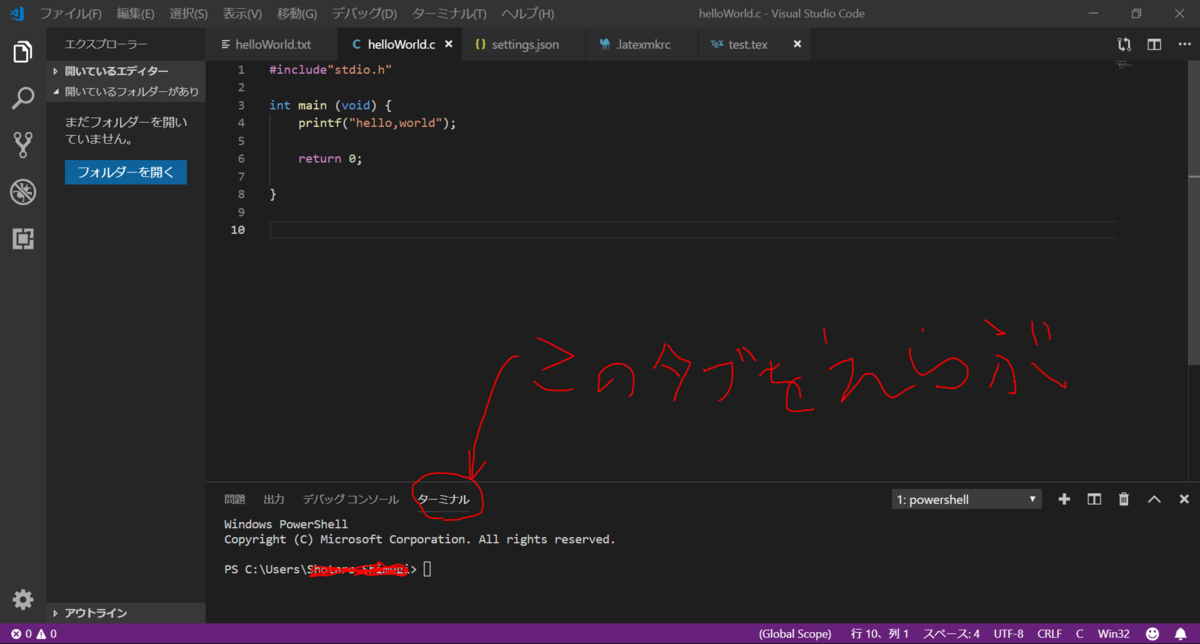Click the VS Code logo in title bar

click(16, 14)
